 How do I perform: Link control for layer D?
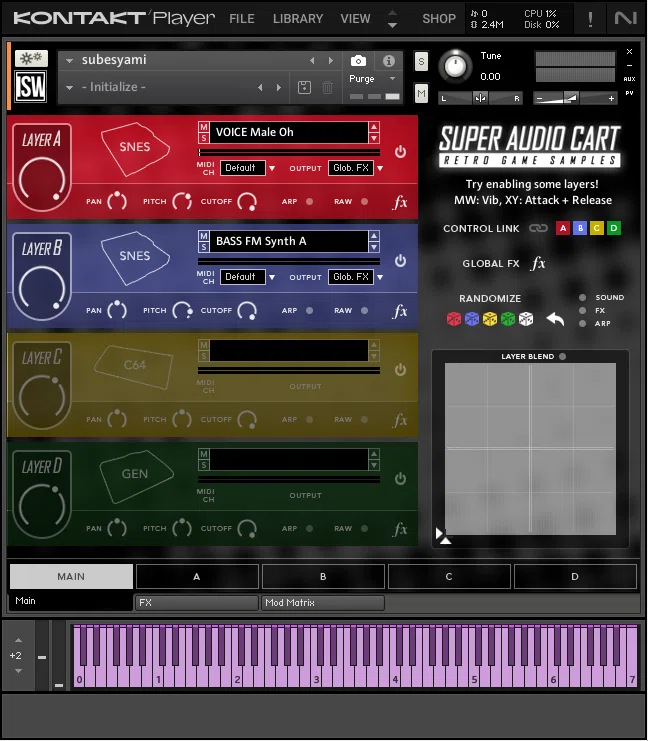click(x=613, y=228)
